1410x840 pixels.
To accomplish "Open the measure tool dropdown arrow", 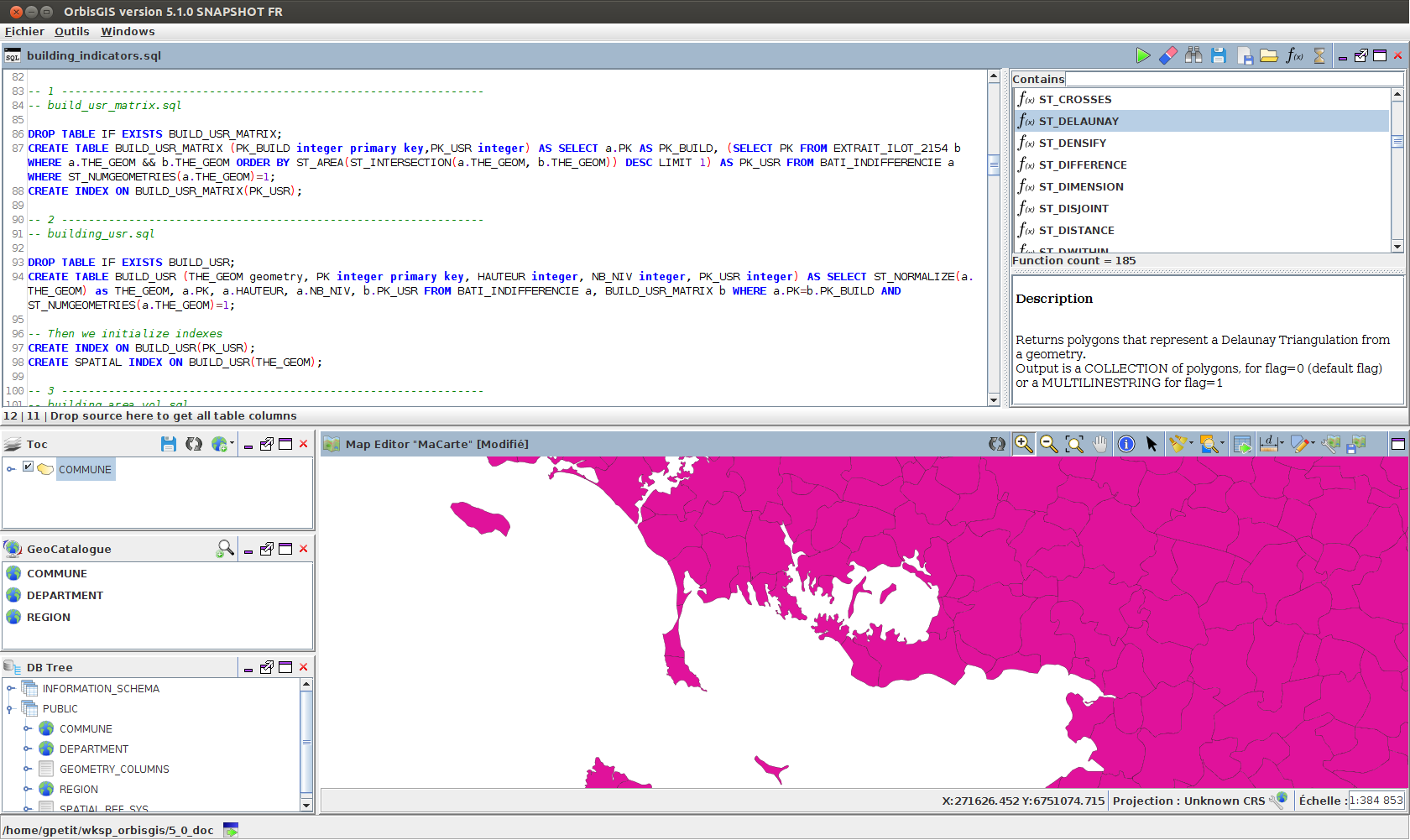I will 1282,443.
